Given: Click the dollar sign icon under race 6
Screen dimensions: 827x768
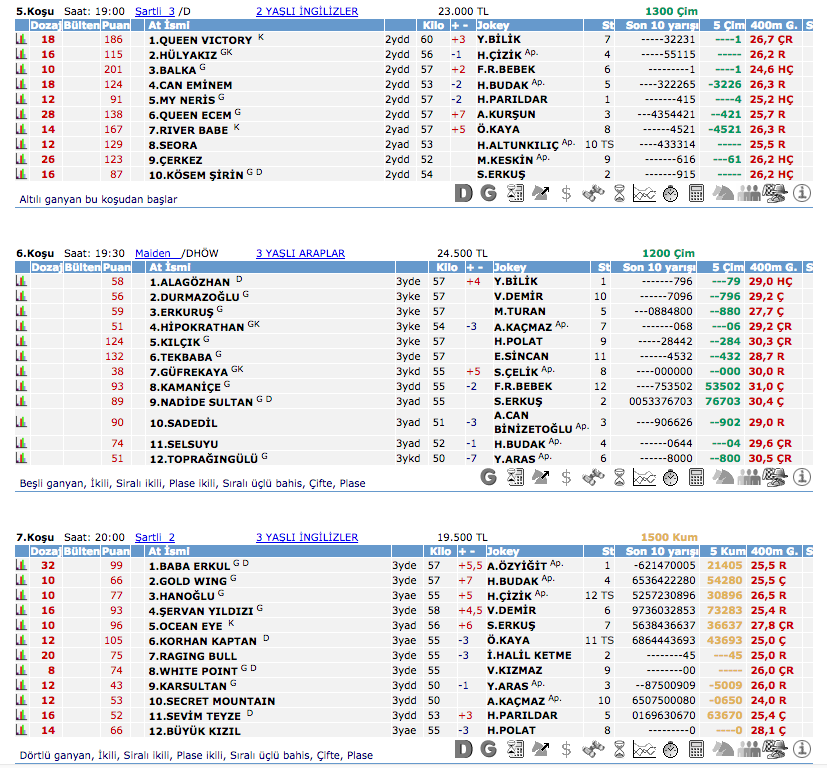Looking at the screenshot, I should [566, 477].
